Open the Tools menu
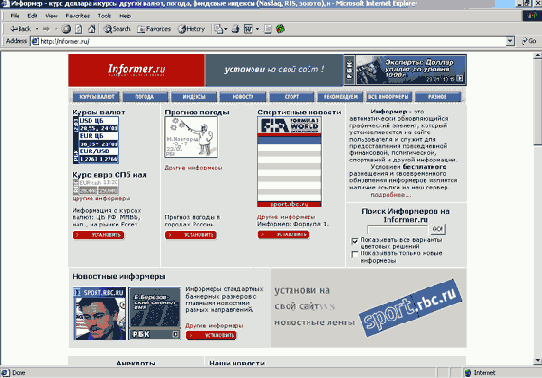The width and height of the screenshot is (542, 378). pyautogui.click(x=104, y=16)
